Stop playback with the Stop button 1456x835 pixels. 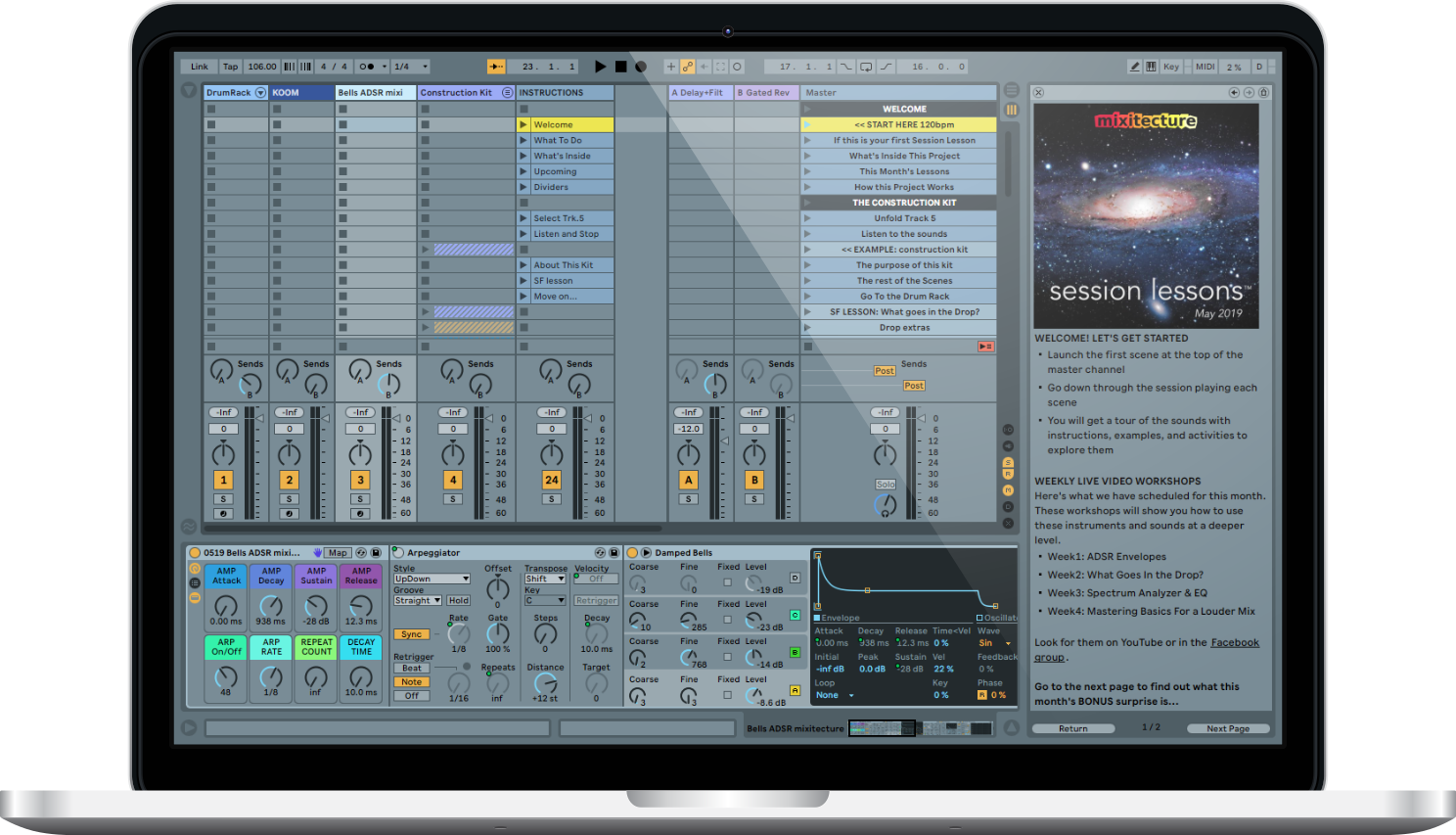click(620, 67)
